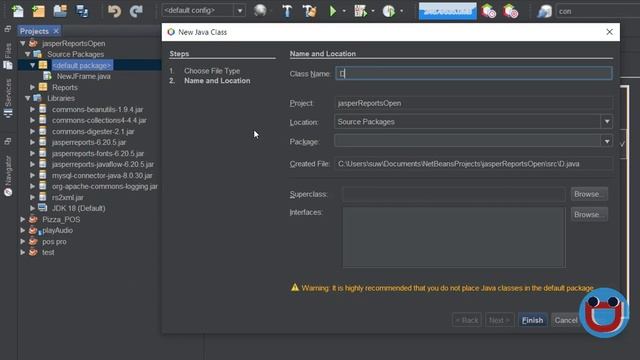The width and height of the screenshot is (640, 360).
Task: Click the rs2xml.jar jar icon
Action: [43, 197]
